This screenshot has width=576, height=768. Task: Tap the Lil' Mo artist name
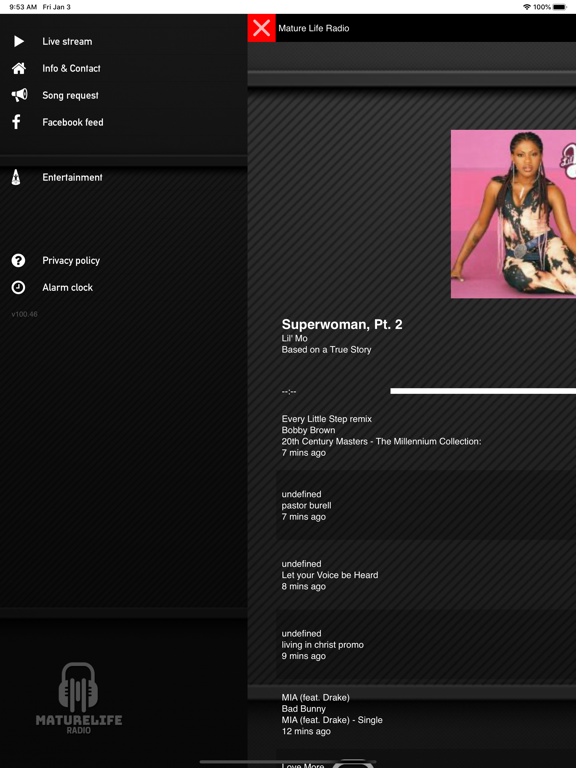tap(294, 338)
